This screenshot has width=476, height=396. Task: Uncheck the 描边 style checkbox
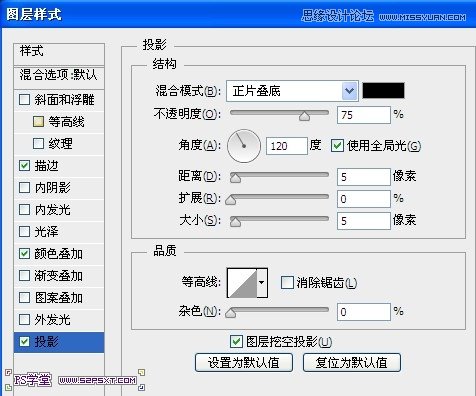tap(24, 166)
